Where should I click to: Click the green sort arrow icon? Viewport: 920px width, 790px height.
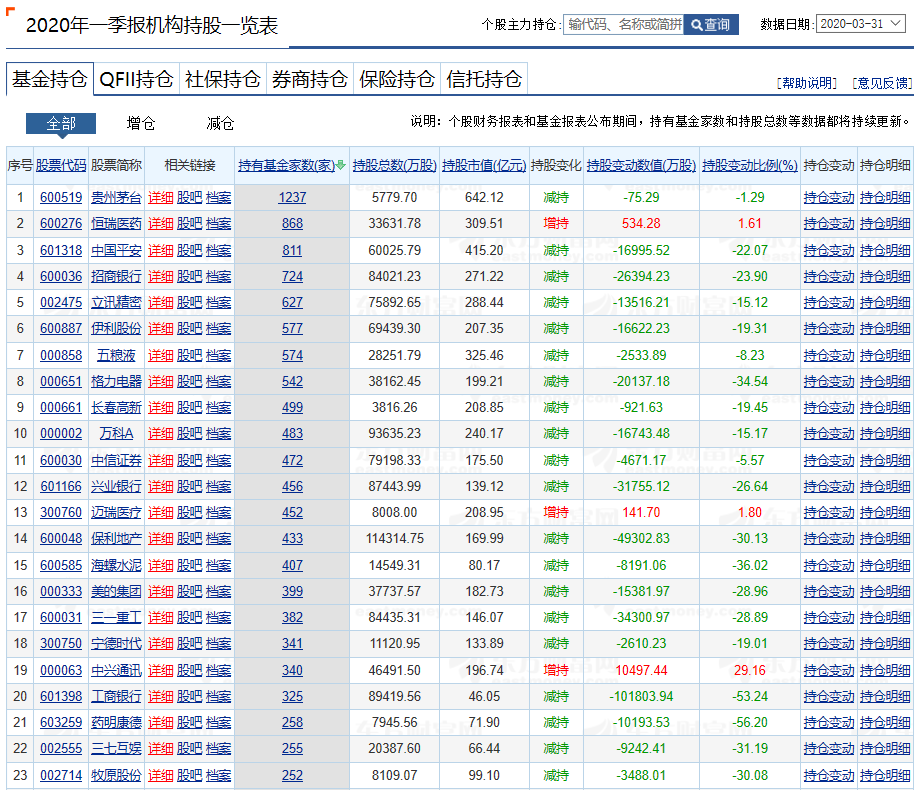click(x=341, y=165)
